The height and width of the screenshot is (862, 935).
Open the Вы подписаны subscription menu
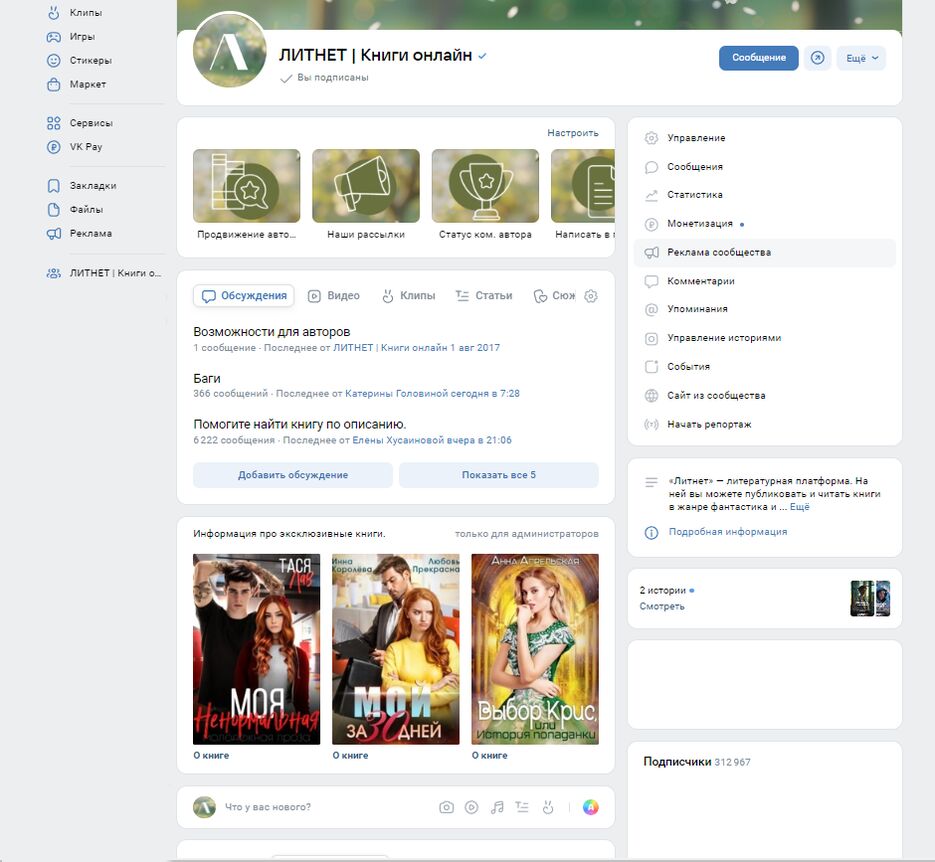point(324,77)
